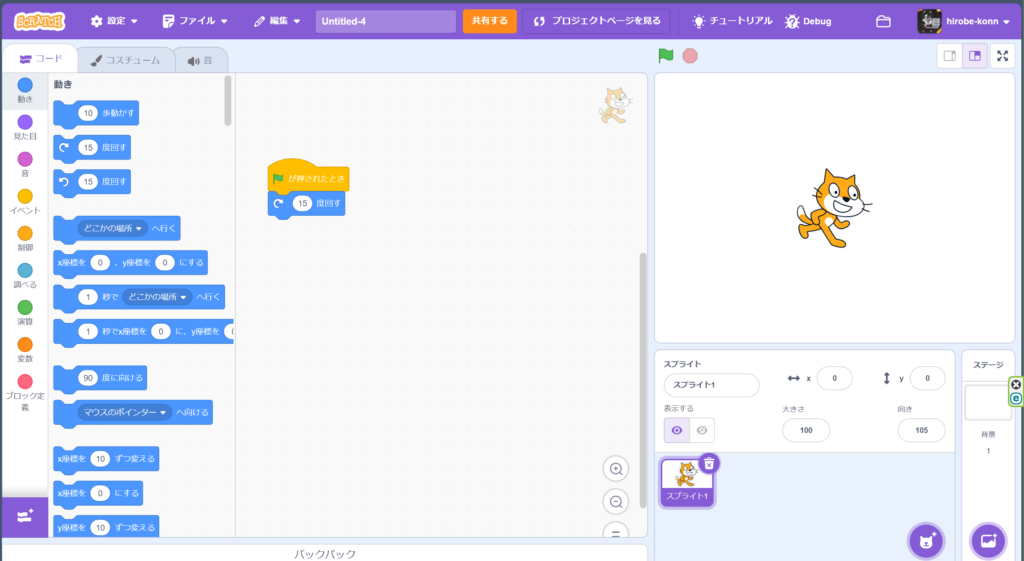Viewport: 1024px width, 561px height.
Task: Select the 制御 control category
Action: click(25, 238)
